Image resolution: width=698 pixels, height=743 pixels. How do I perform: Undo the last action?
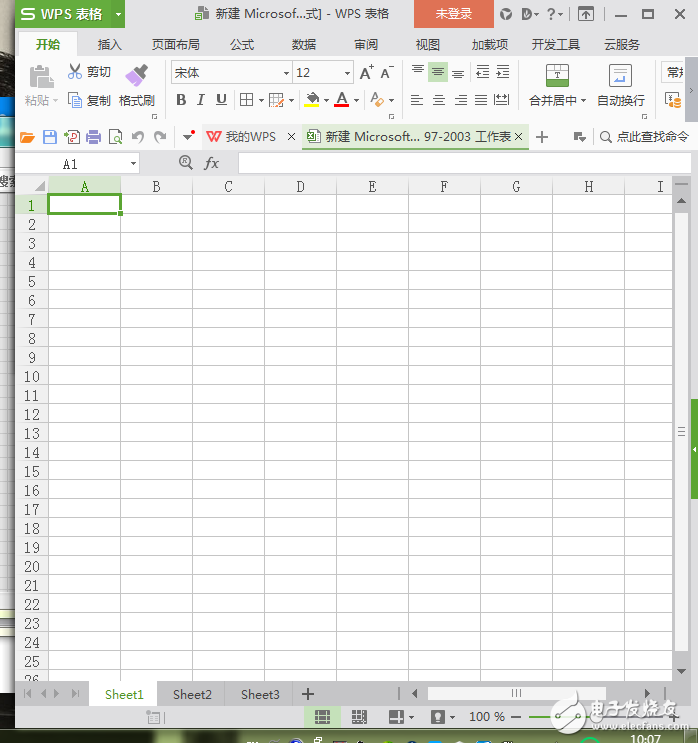tap(138, 137)
